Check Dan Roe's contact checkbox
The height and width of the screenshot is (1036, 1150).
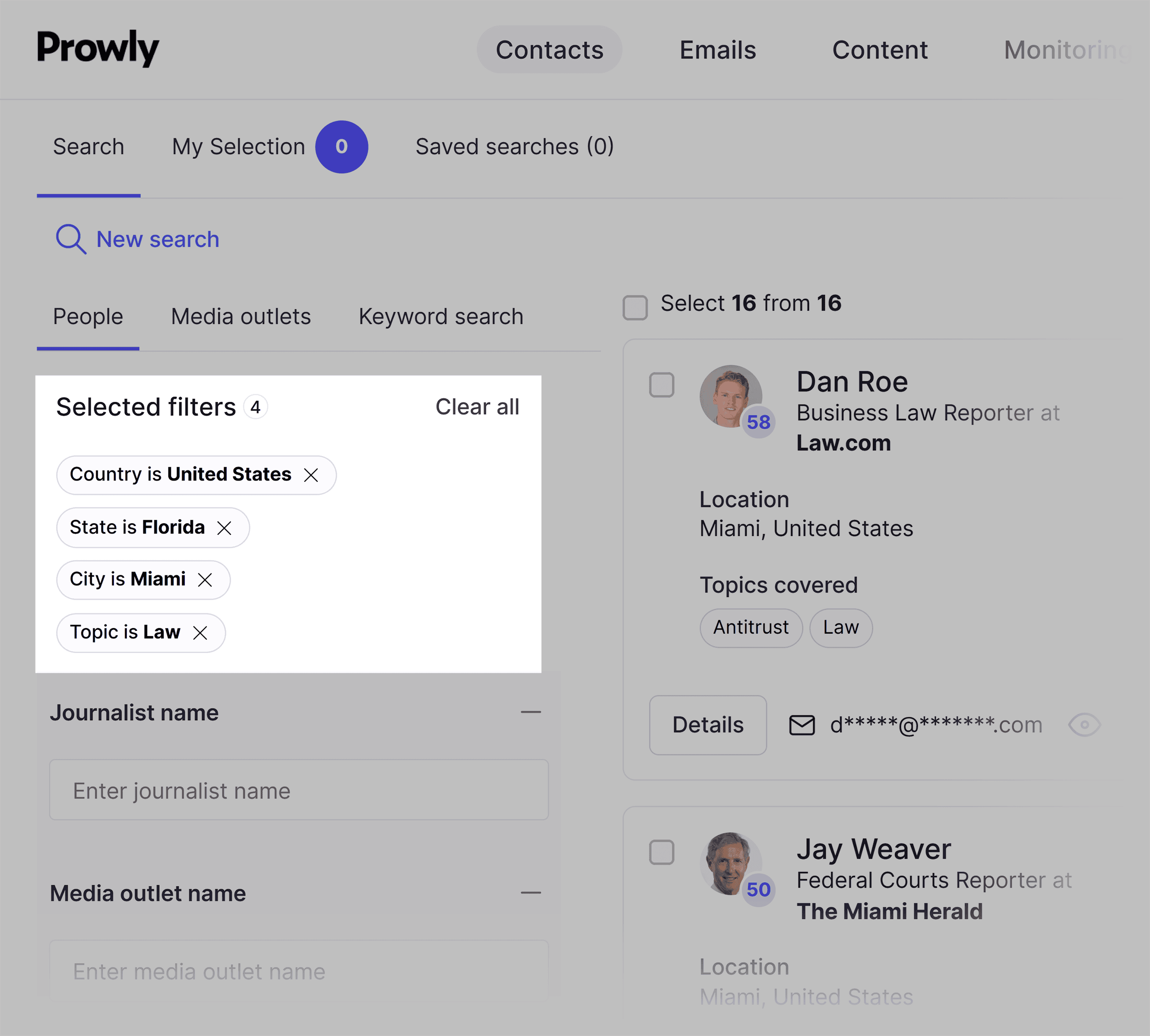pos(661,385)
